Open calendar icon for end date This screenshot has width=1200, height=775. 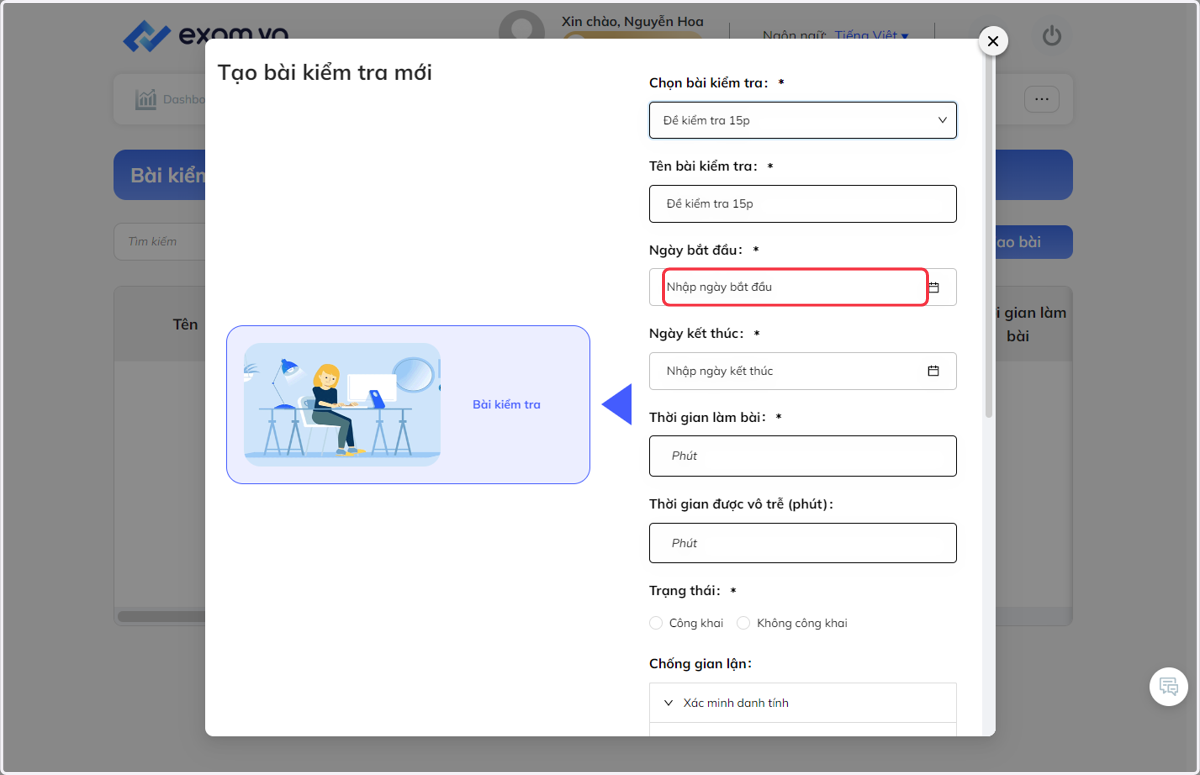coord(934,371)
